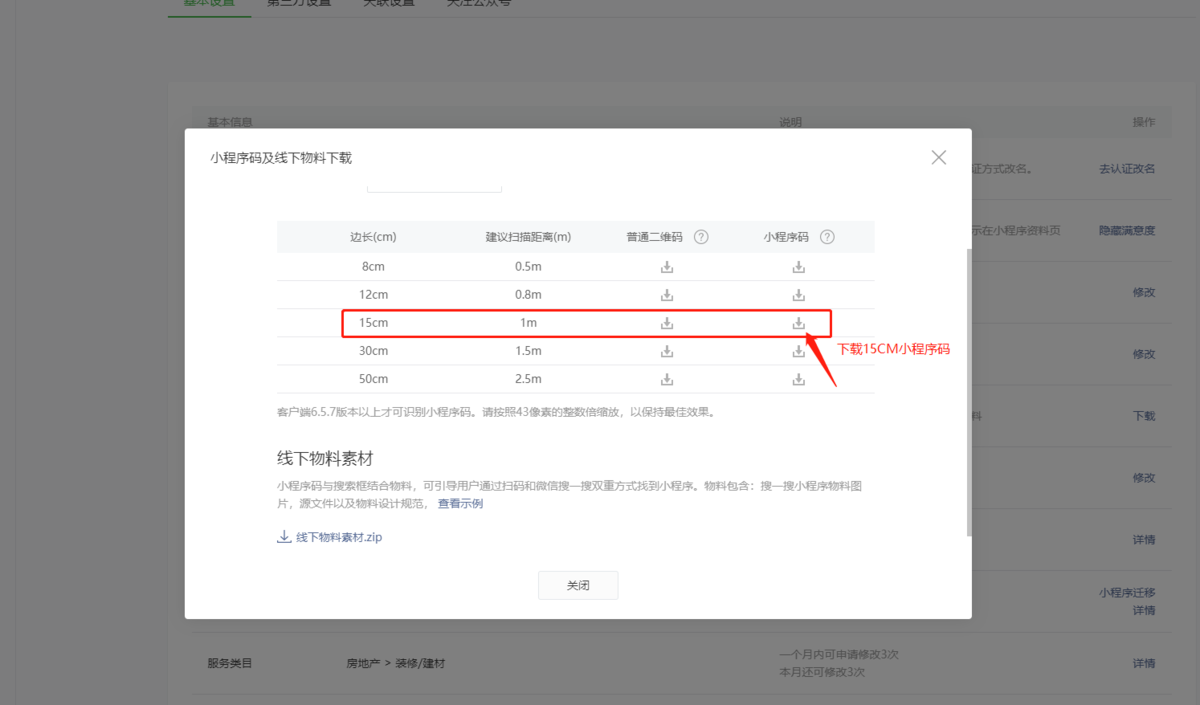This screenshot has width=1200, height=705.
Task: Select the 50cm size cell
Action: (373, 379)
